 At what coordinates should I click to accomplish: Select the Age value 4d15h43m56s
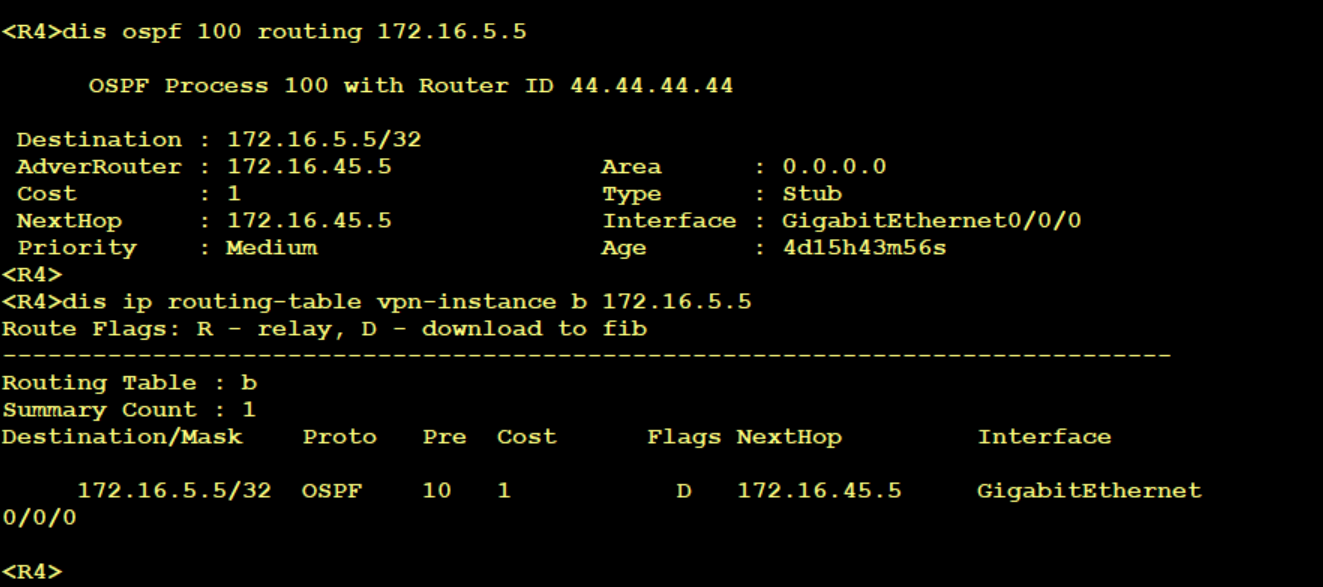pyautogui.click(x=864, y=248)
